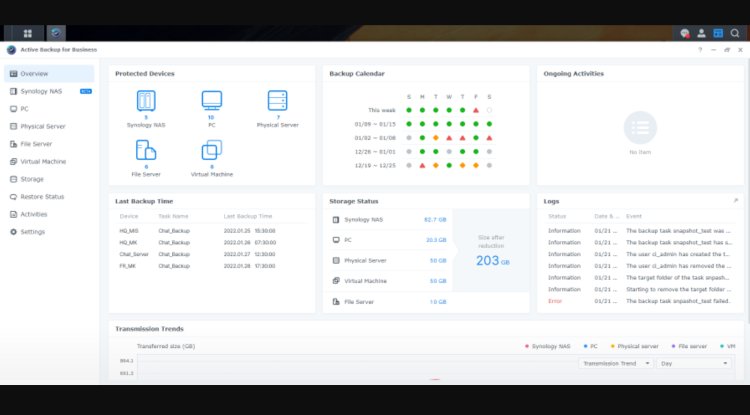Toggle File server legend in Transmission Trends

click(689, 346)
